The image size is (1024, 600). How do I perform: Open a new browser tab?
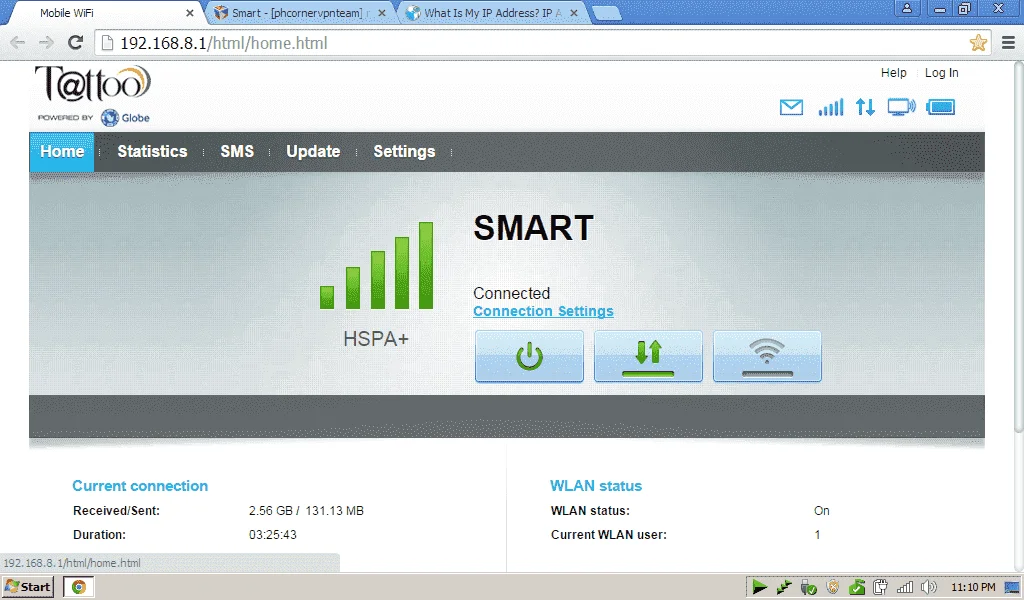(607, 14)
